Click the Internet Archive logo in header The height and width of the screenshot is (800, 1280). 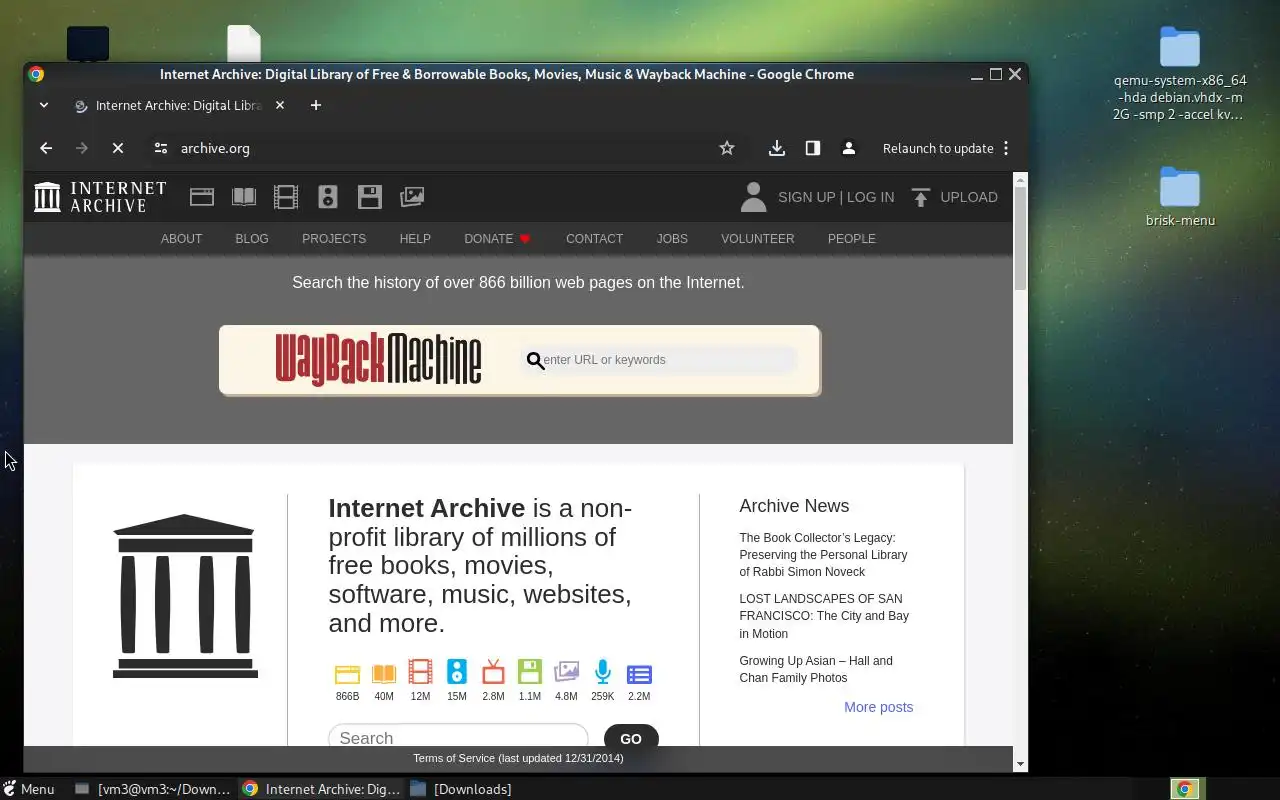pos(100,197)
